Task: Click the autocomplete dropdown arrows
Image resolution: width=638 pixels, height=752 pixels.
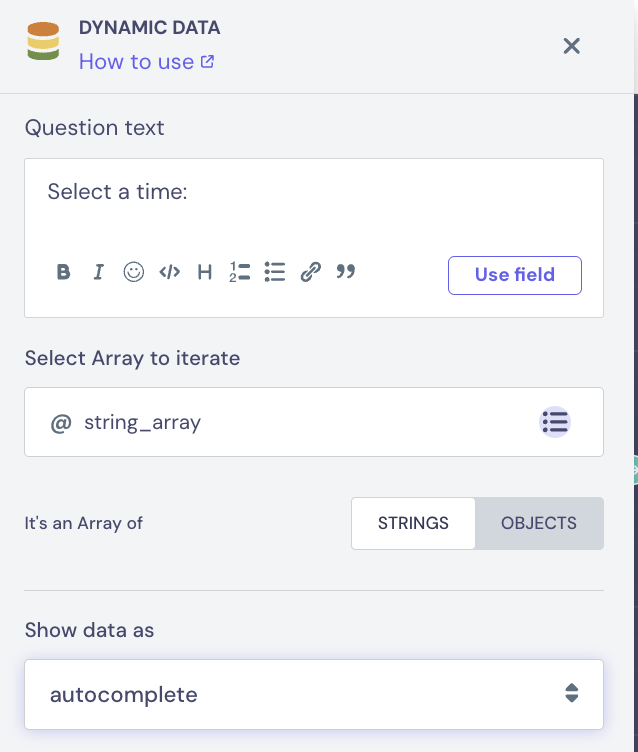Action: 571,694
